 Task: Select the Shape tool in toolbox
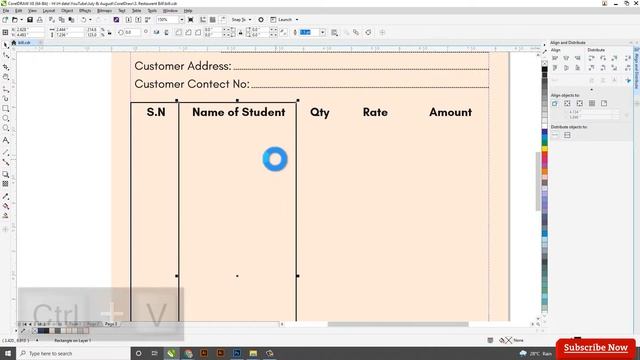pos(6,56)
